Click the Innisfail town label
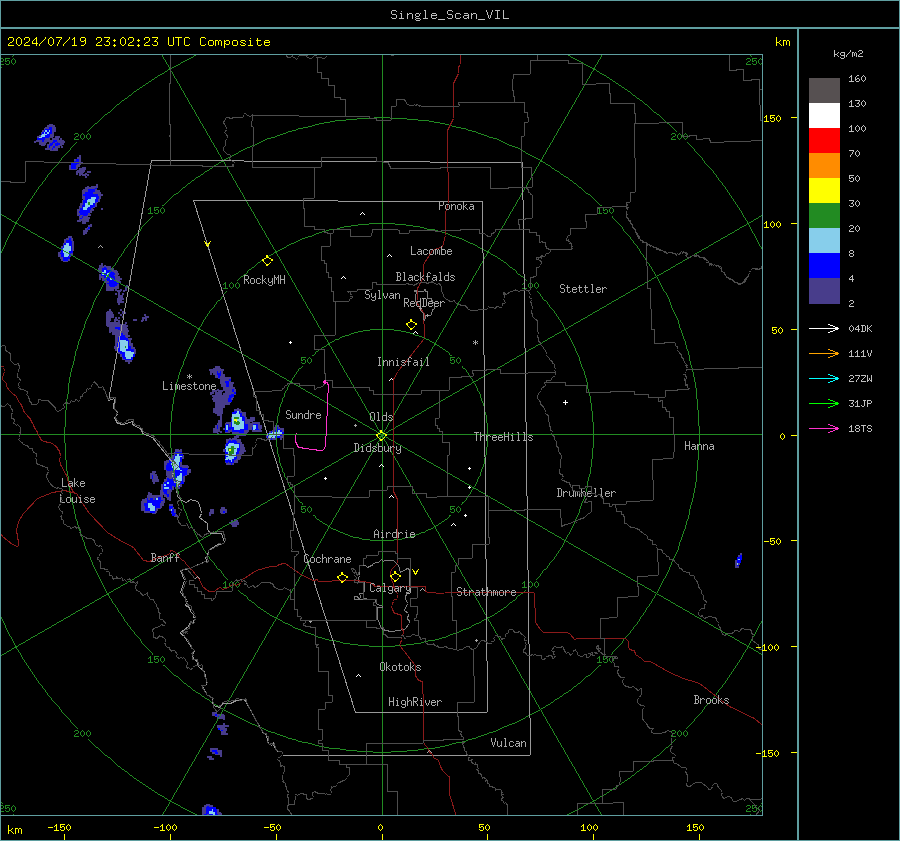900x841 pixels. click(403, 362)
